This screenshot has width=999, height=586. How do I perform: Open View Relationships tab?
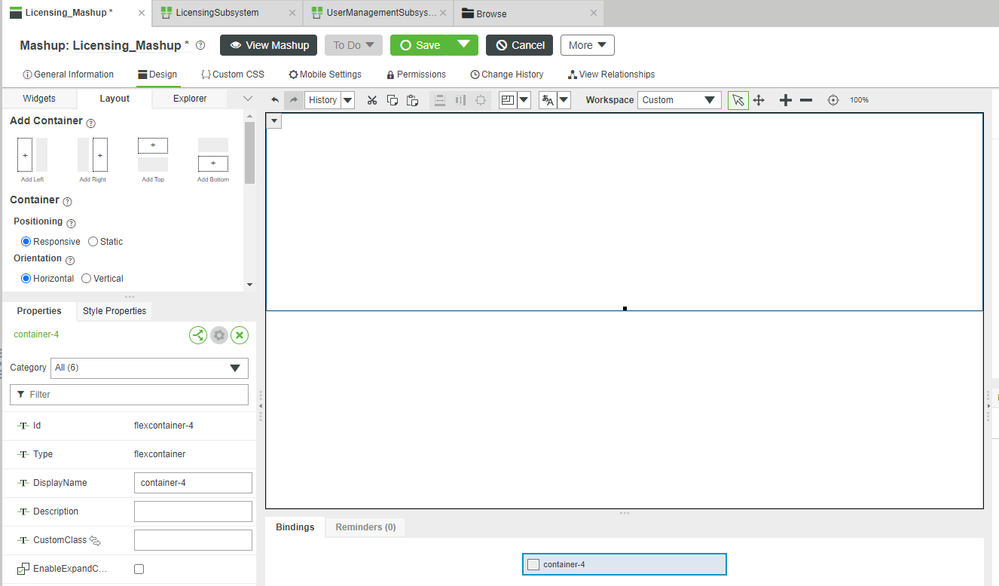point(611,75)
